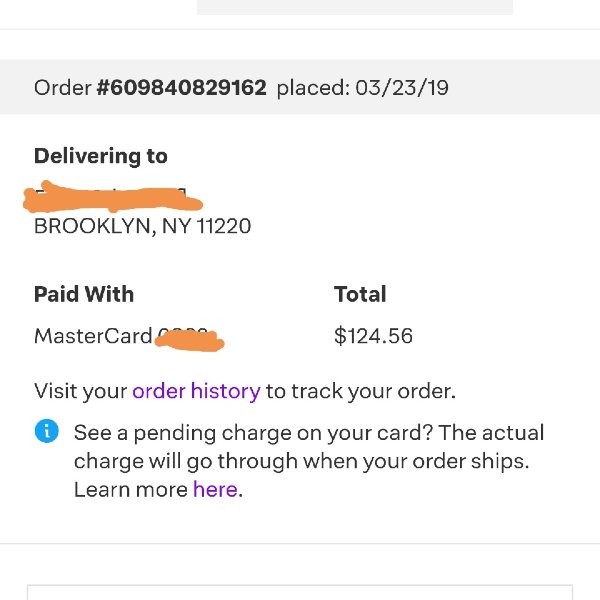The height and width of the screenshot is (600, 600).
Task: Click the 'Paid With' heading
Action: pyautogui.click(x=84, y=294)
